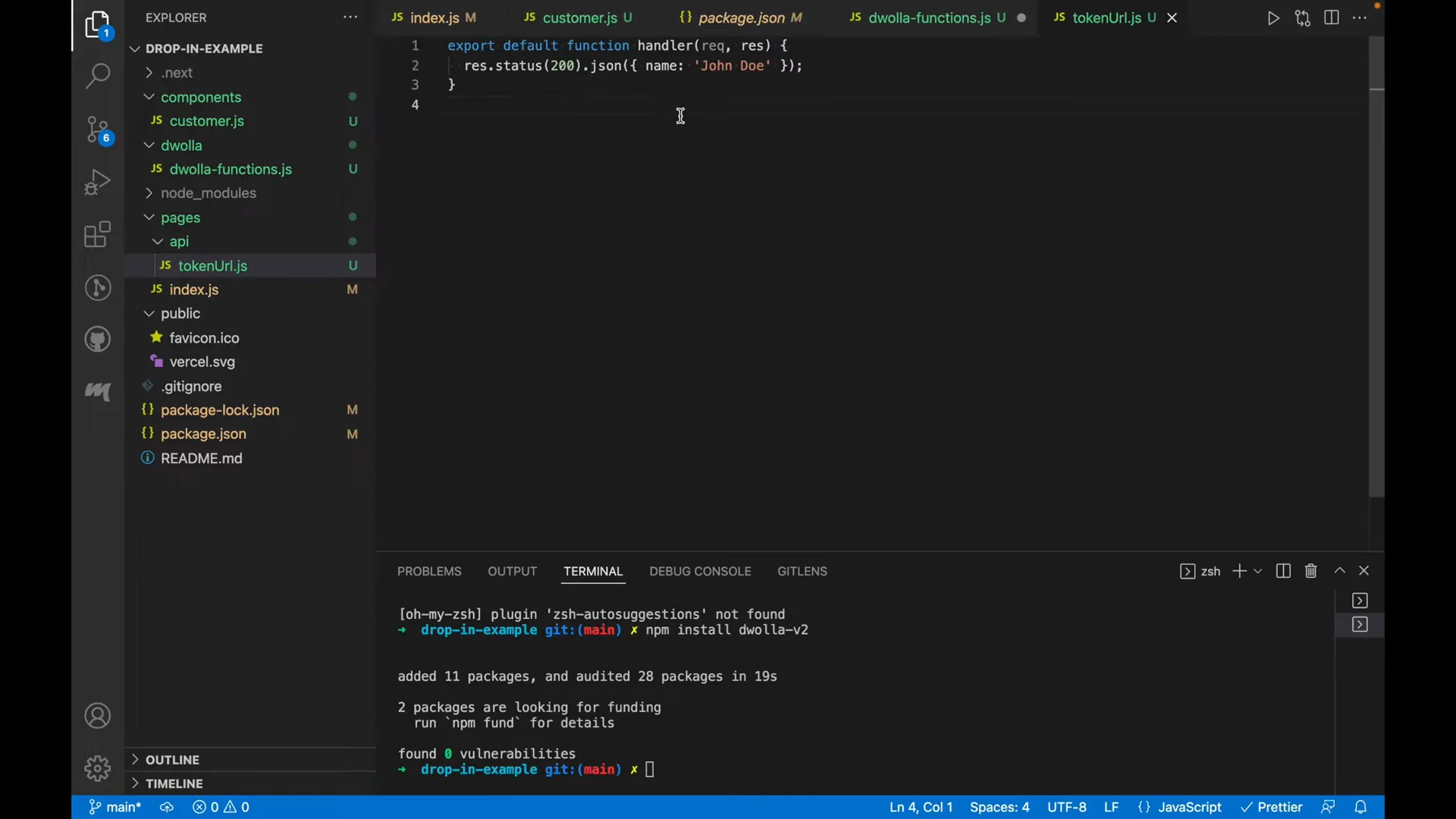The width and height of the screenshot is (1456, 819).
Task: Expand the OUTLINE section
Action: click(x=173, y=759)
